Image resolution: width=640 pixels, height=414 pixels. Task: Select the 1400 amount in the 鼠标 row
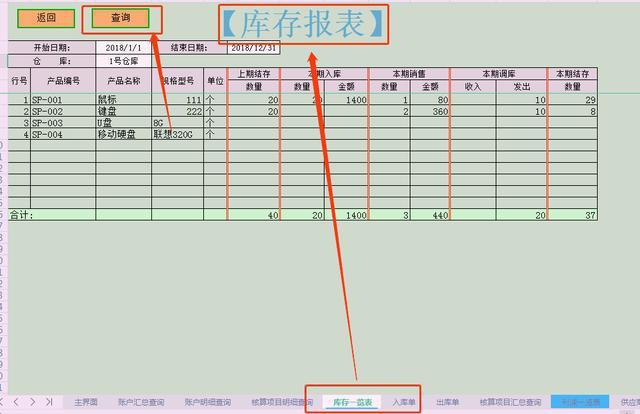coord(347,100)
